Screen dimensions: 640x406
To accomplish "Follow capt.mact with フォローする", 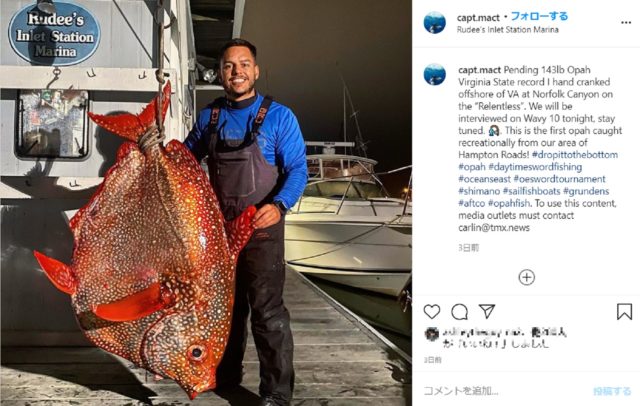I will (539, 16).
